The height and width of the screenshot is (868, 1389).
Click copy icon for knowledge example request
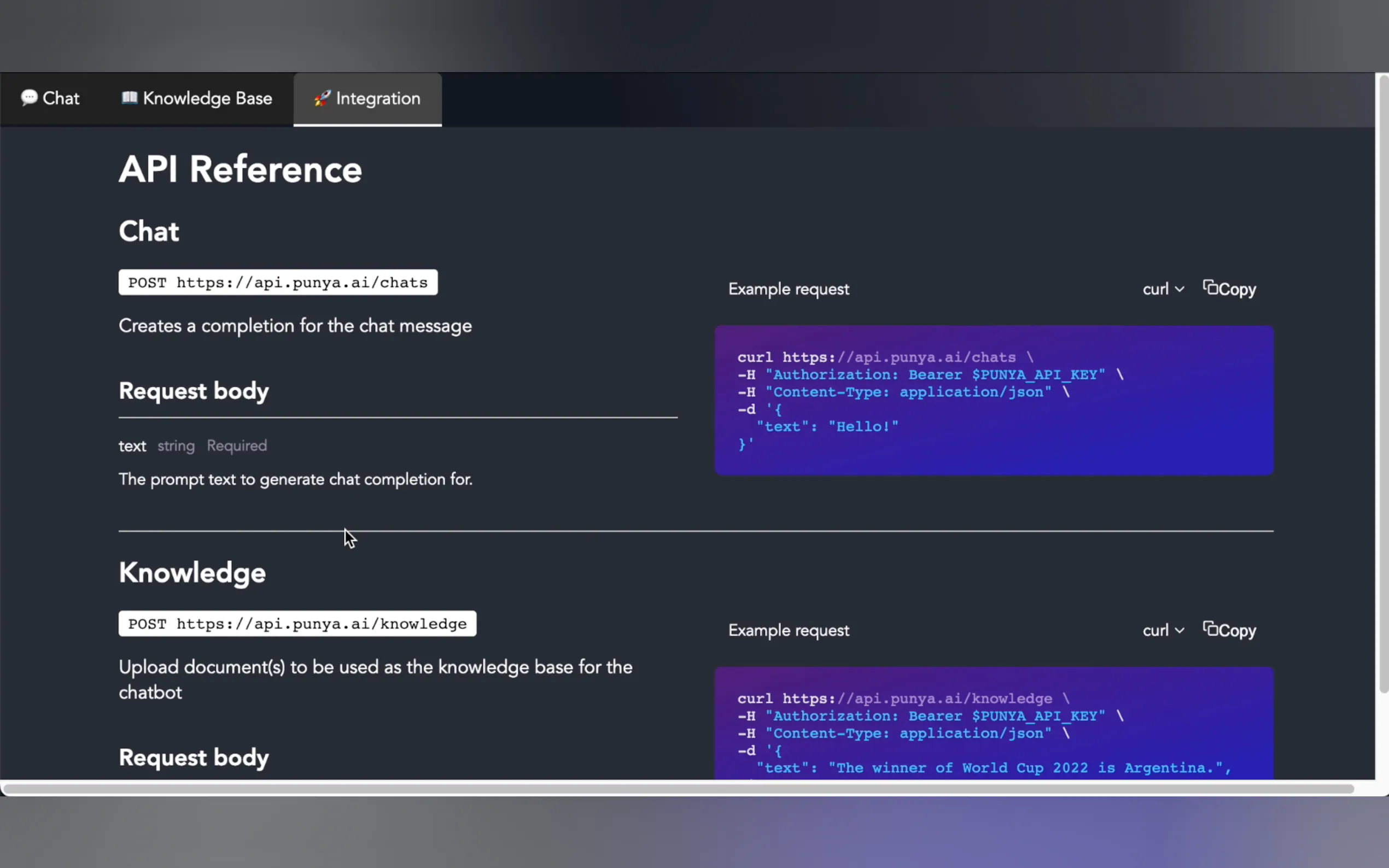pyautogui.click(x=1210, y=629)
